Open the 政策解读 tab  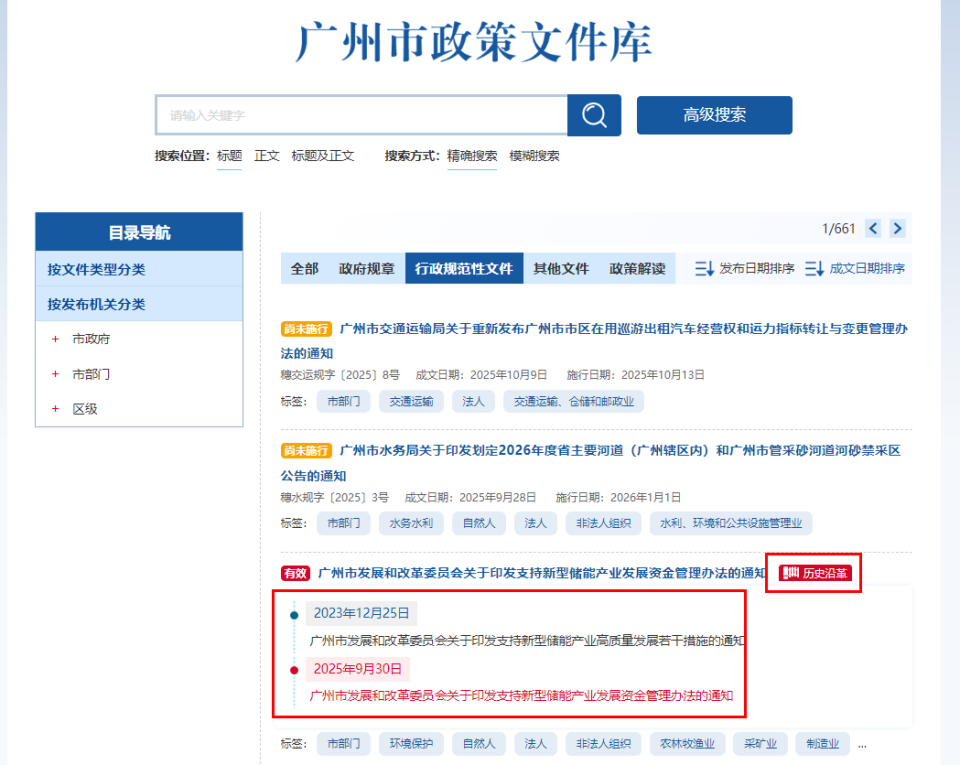[636, 268]
